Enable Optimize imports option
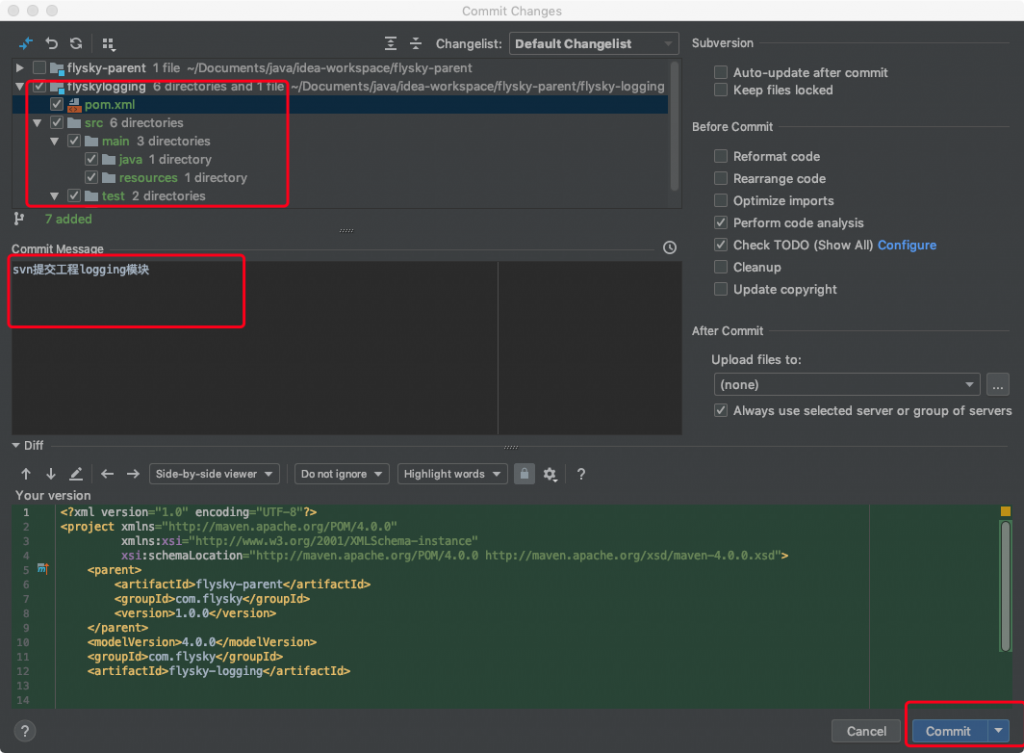The height and width of the screenshot is (753, 1024). (721, 200)
